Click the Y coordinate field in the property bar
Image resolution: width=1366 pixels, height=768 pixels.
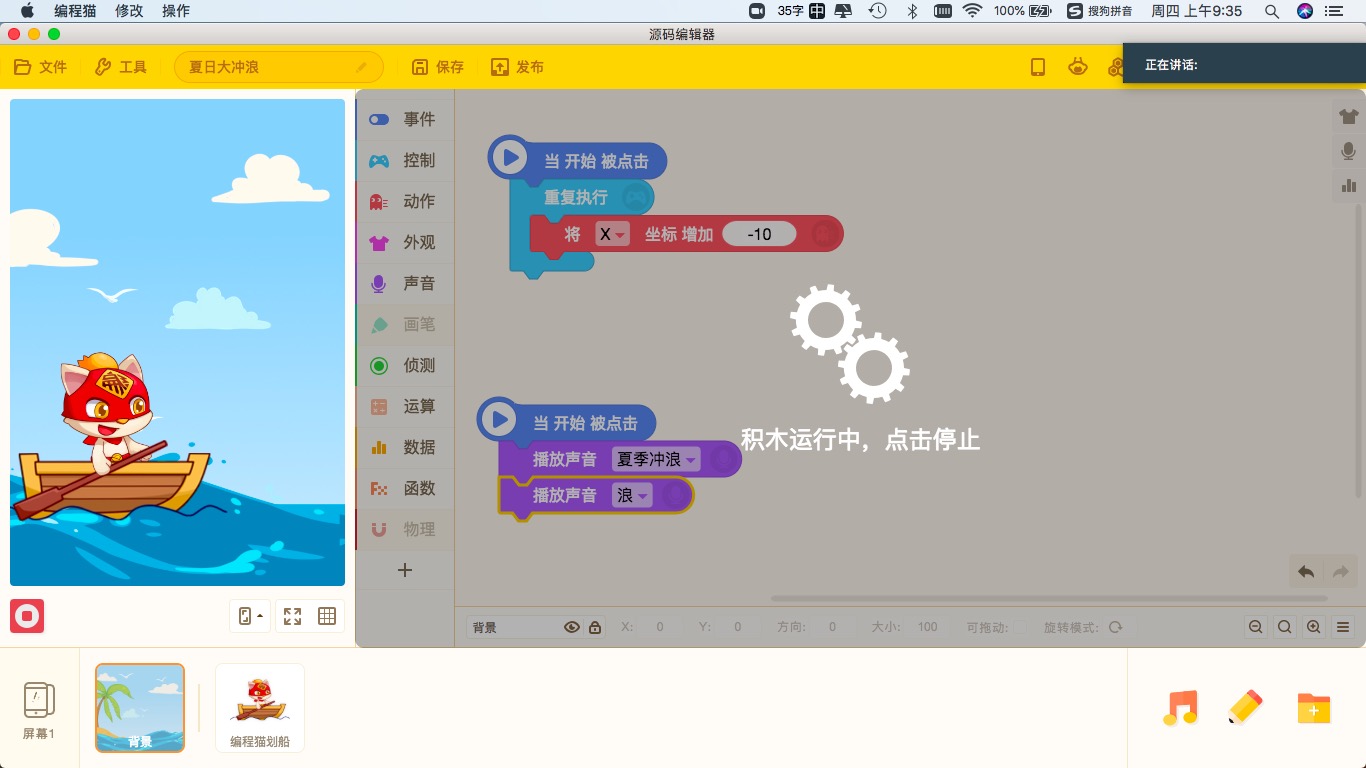point(738,627)
